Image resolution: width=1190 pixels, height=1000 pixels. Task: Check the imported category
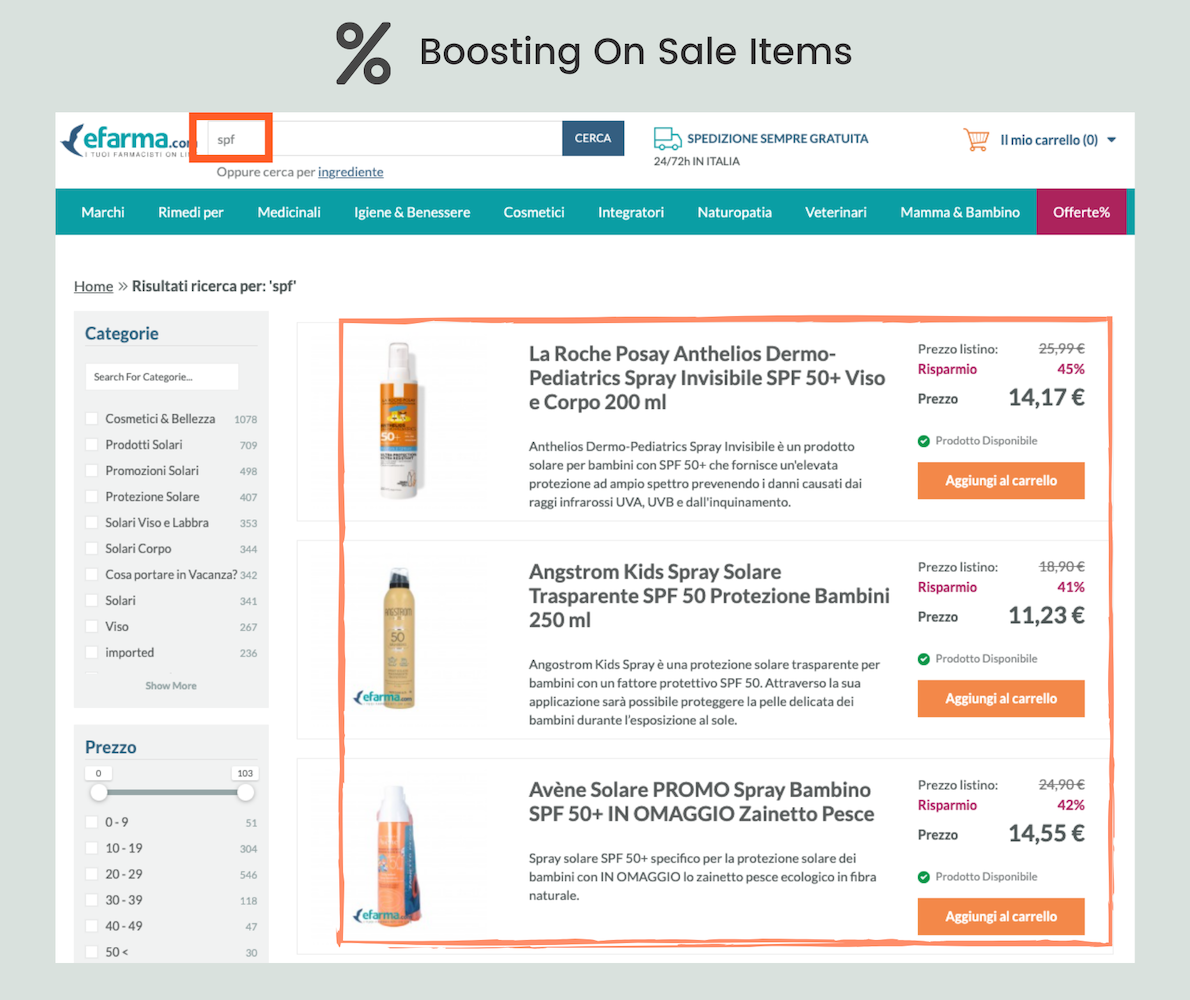click(92, 653)
